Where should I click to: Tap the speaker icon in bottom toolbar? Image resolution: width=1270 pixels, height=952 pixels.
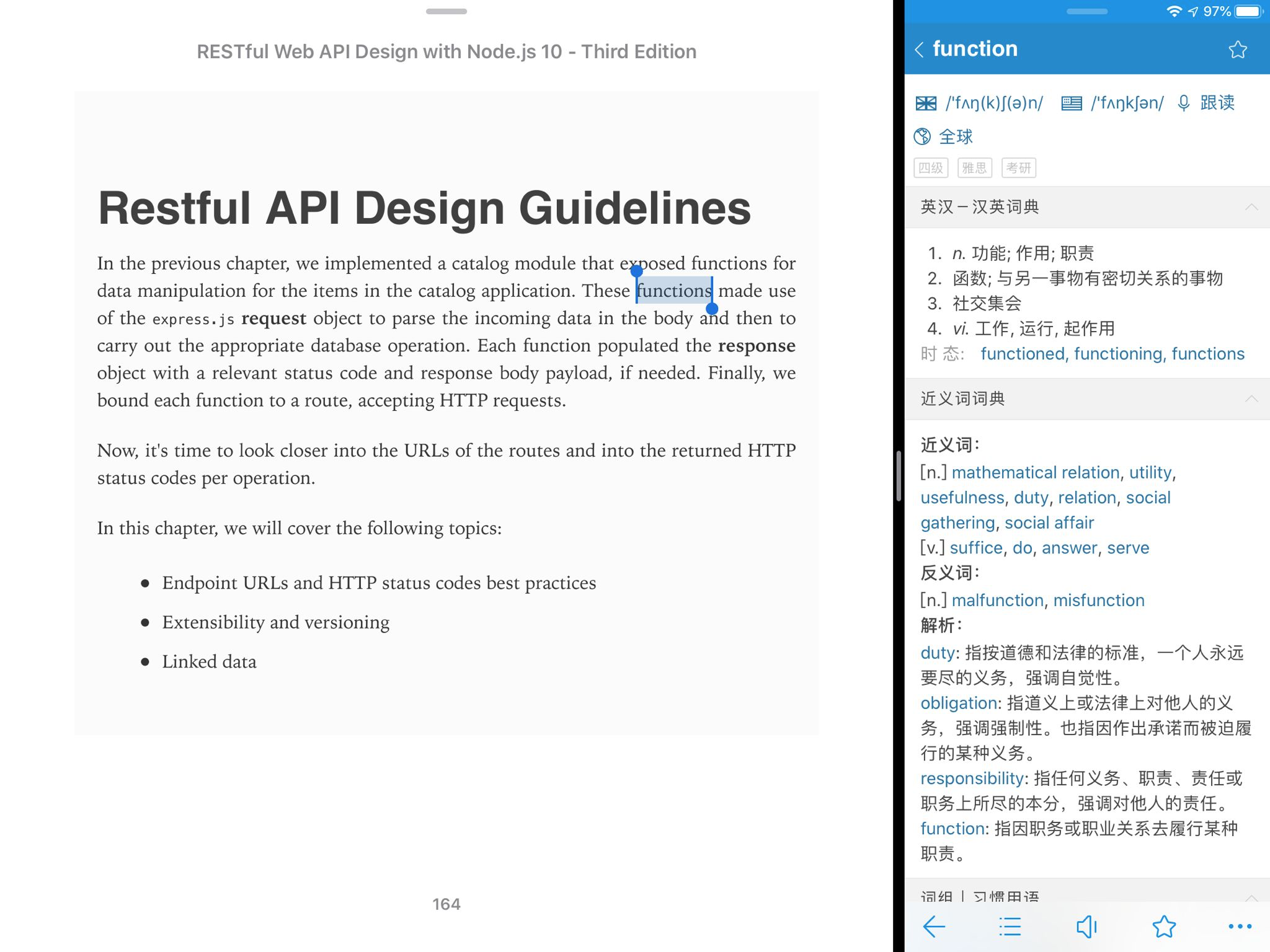pos(1086,927)
